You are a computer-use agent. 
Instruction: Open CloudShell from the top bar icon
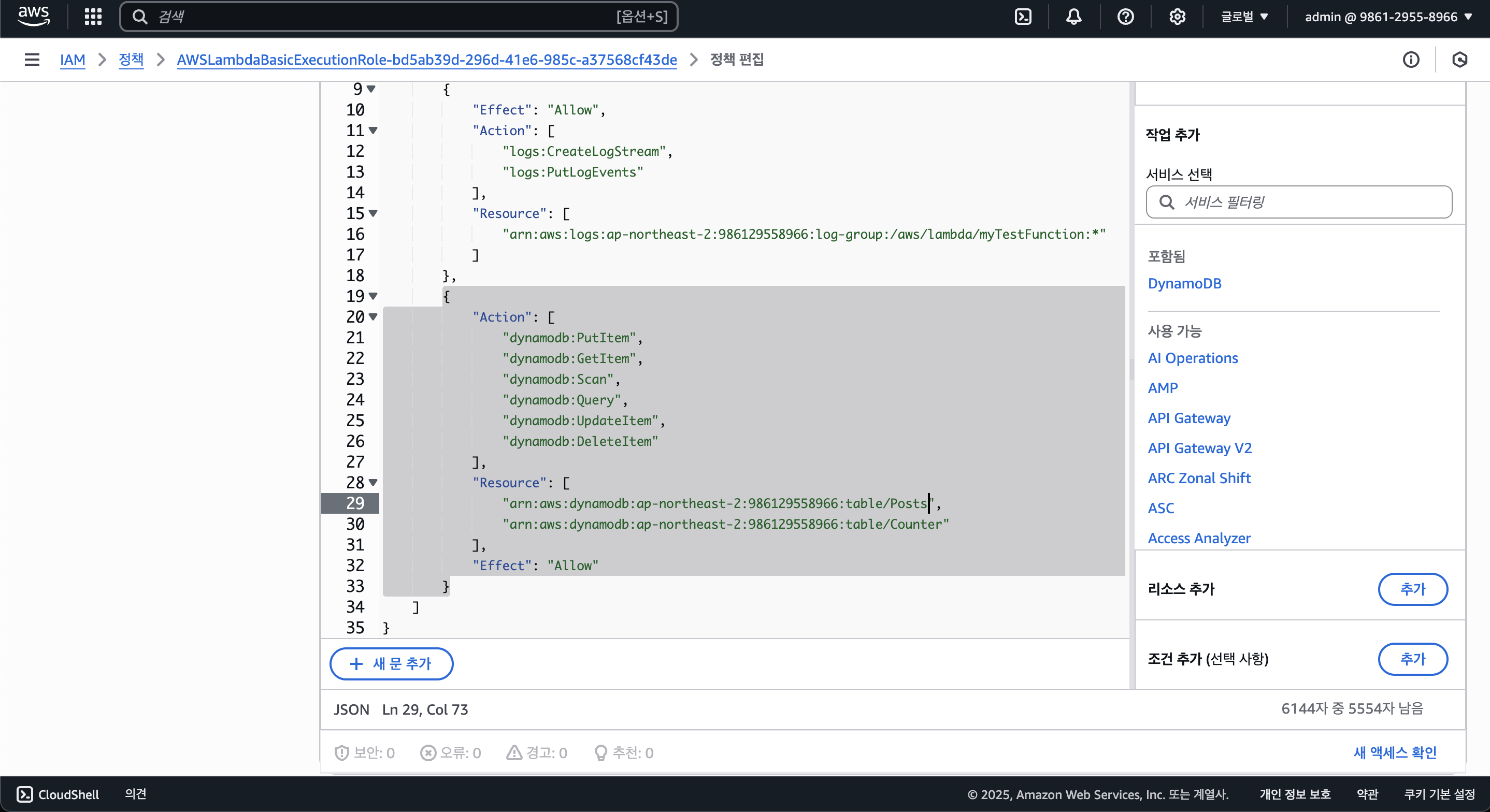pyautogui.click(x=1023, y=17)
